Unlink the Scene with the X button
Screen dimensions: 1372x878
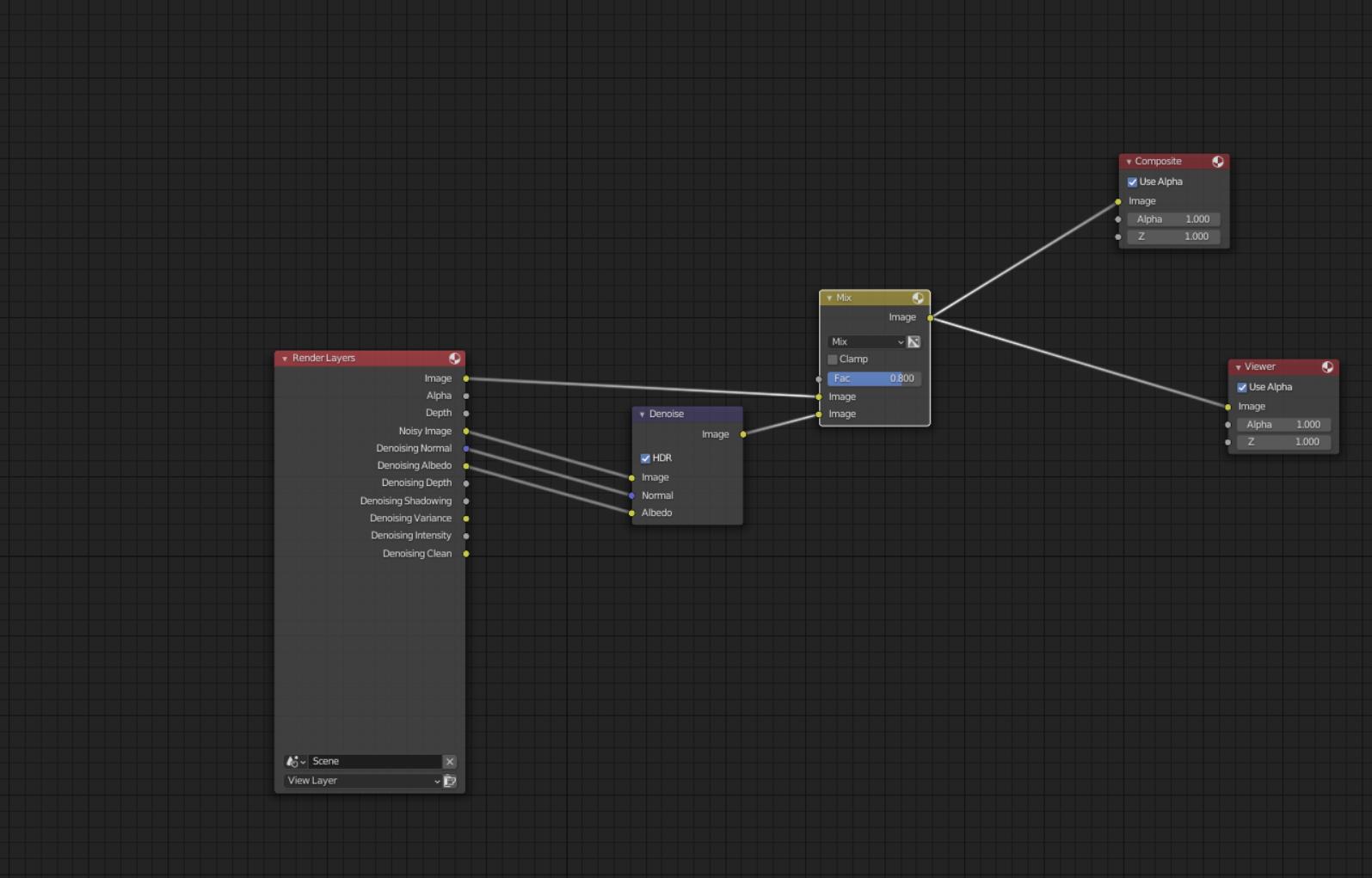pos(449,762)
